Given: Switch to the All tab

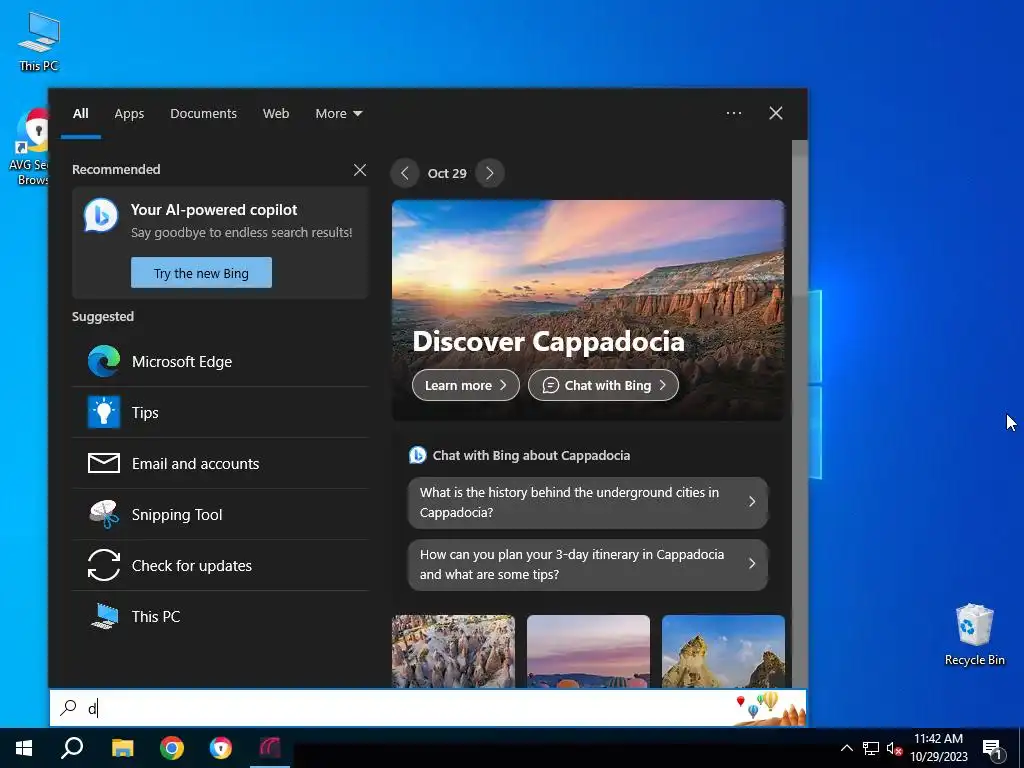Looking at the screenshot, I should click(80, 113).
